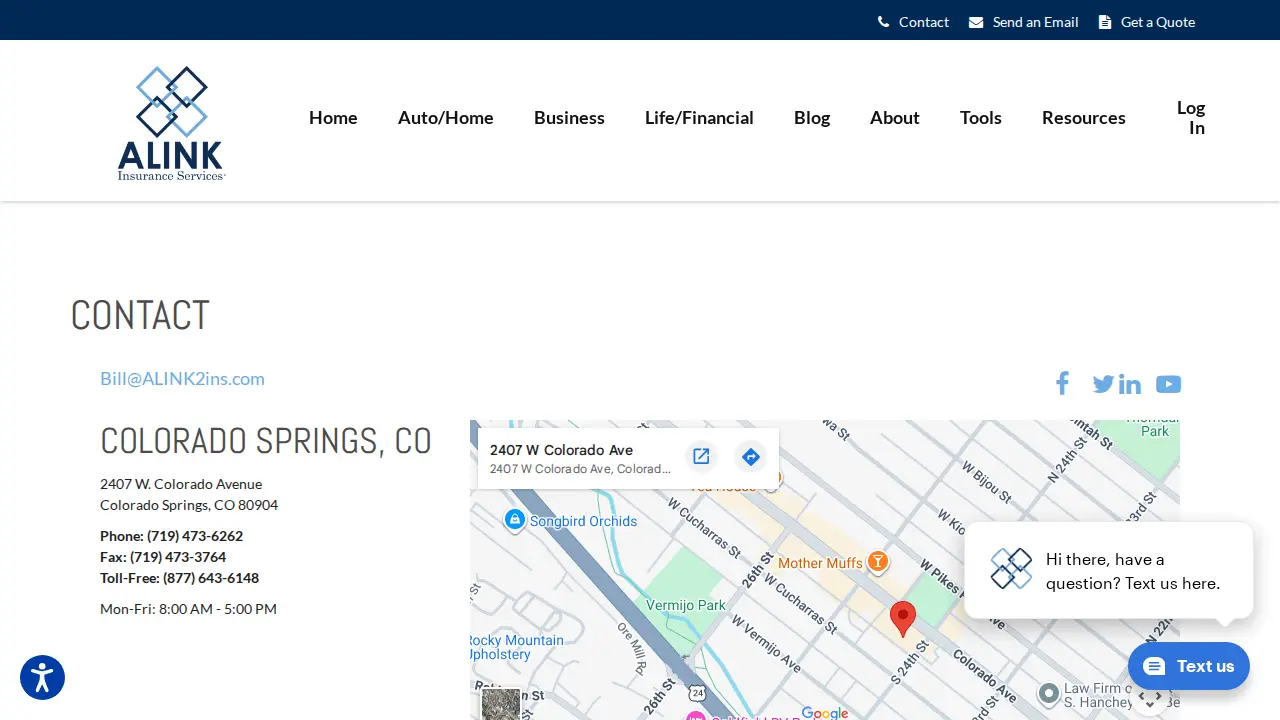Open the Resources menu
The height and width of the screenshot is (720, 1280).
coord(1084,117)
